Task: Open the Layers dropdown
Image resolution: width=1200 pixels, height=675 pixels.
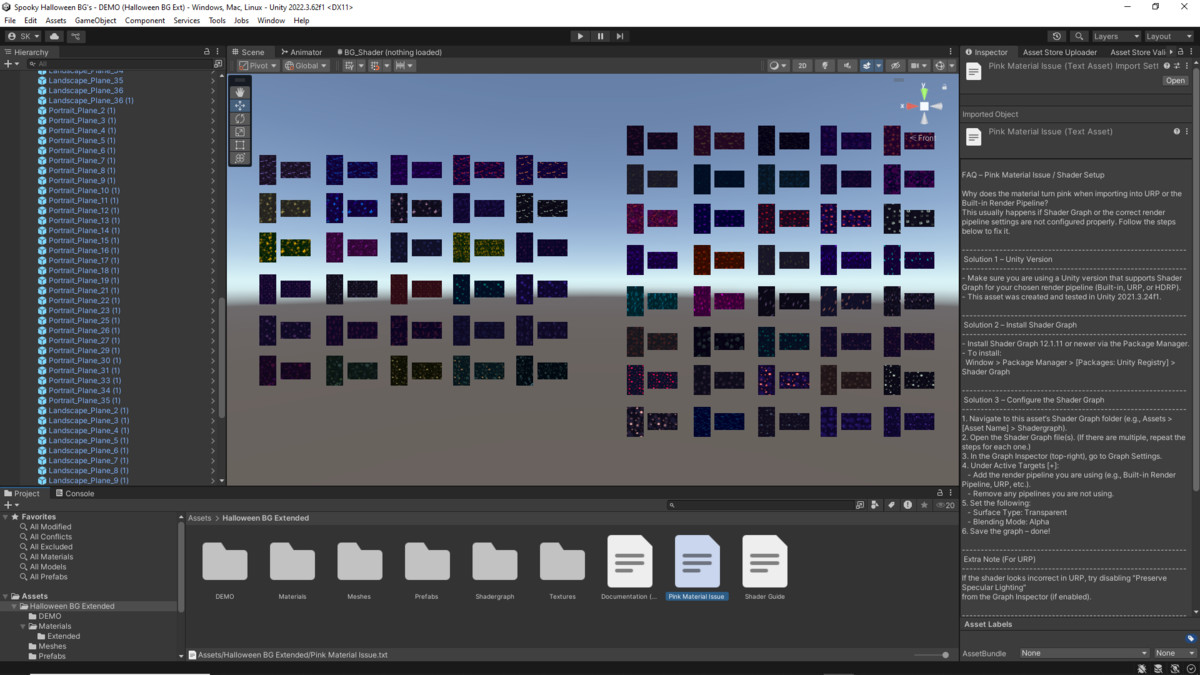Action: [1115, 36]
